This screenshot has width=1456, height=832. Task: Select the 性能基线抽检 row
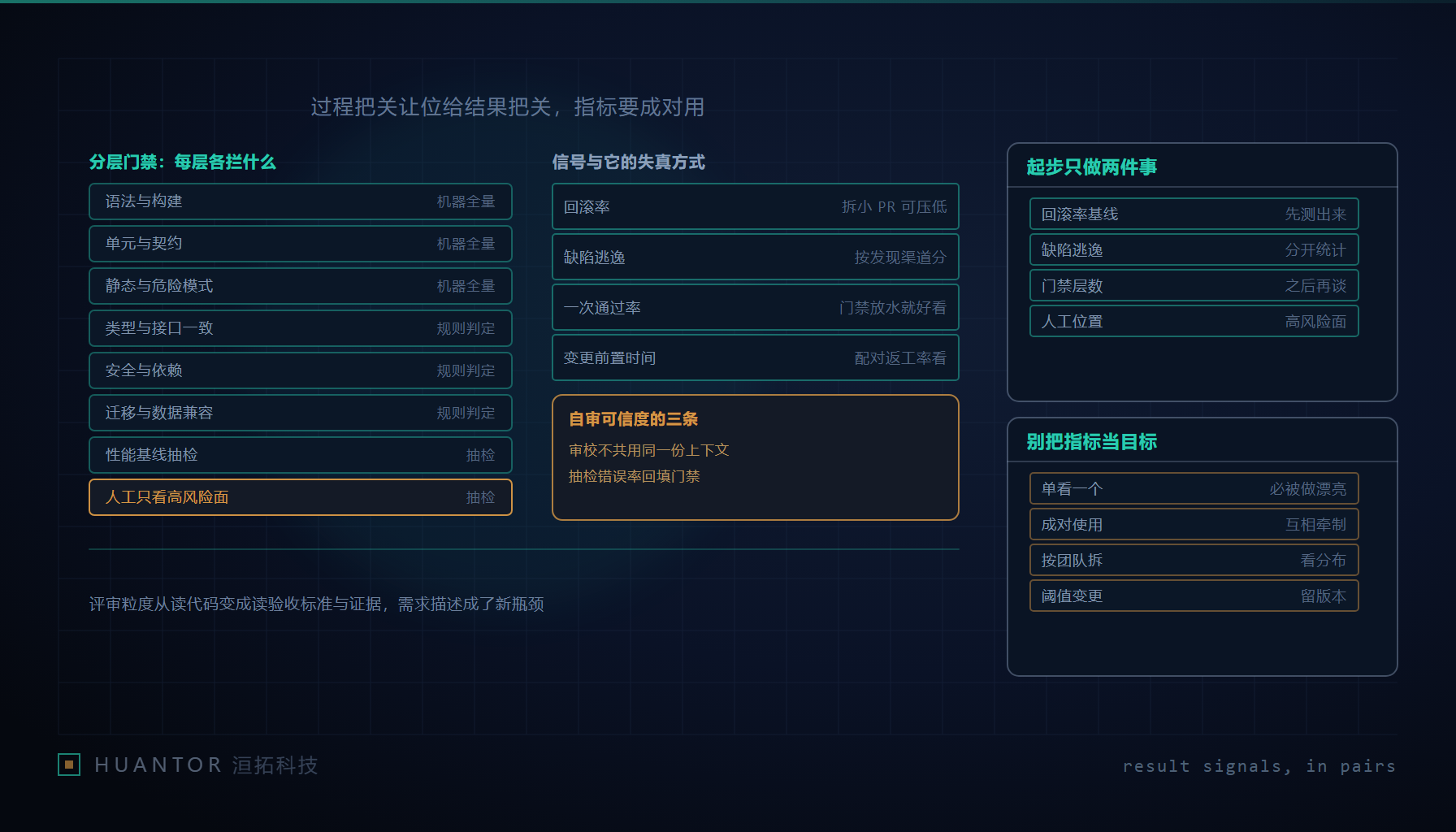[301, 455]
